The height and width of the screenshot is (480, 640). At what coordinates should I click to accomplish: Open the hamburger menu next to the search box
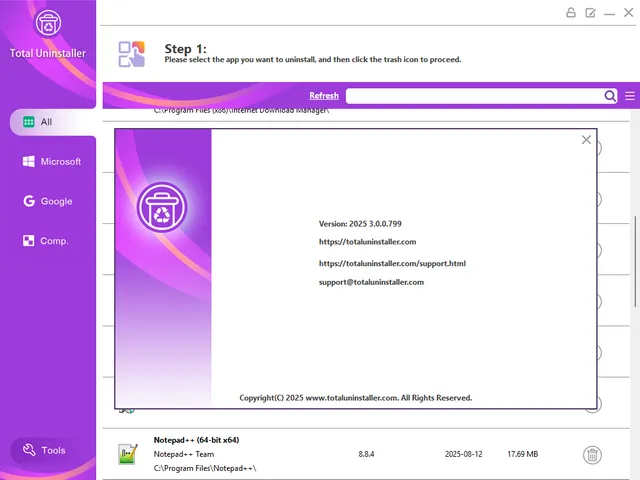point(630,96)
